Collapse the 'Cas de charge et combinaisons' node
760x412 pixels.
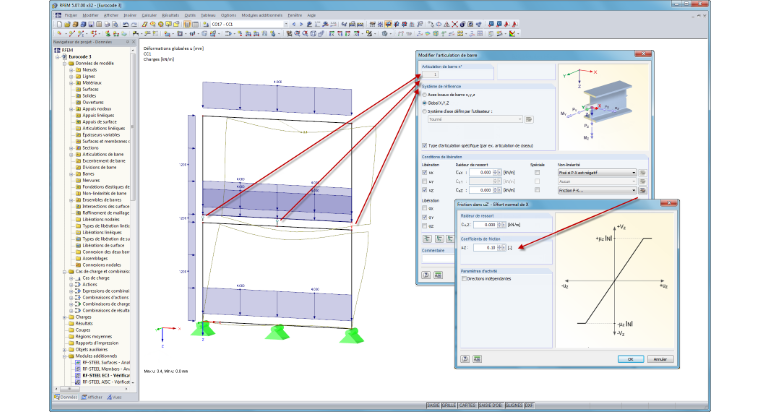tap(64, 271)
